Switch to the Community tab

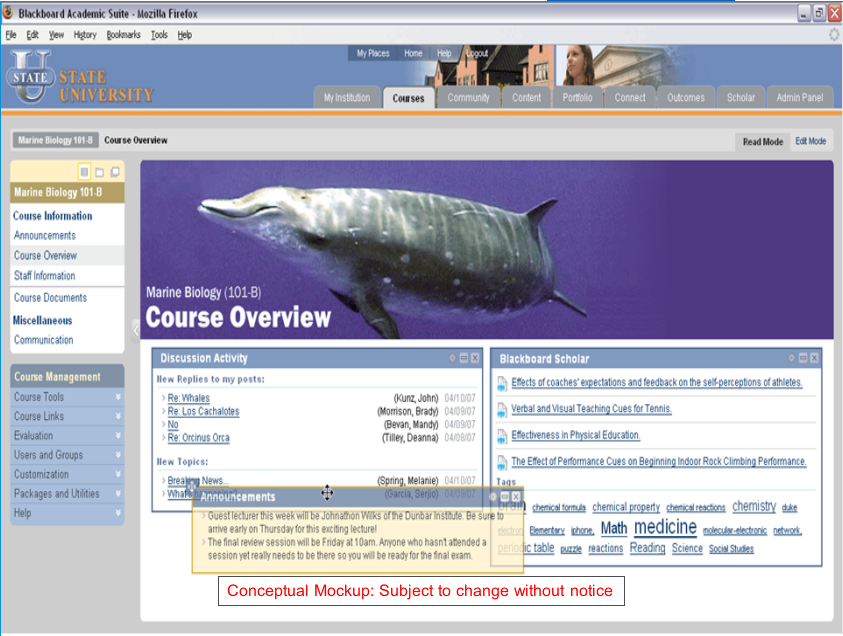pos(468,98)
